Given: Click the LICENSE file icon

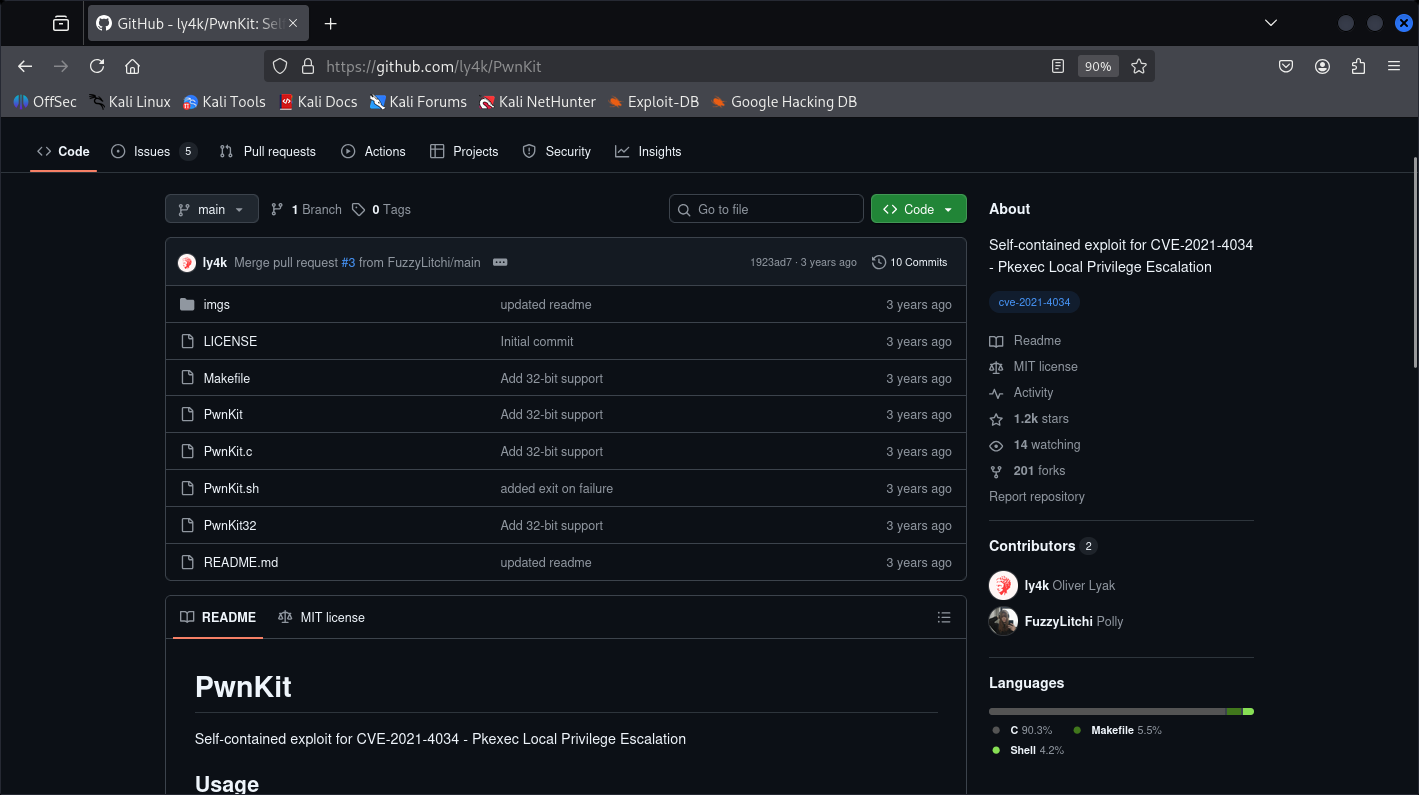Looking at the screenshot, I should pyautogui.click(x=187, y=341).
